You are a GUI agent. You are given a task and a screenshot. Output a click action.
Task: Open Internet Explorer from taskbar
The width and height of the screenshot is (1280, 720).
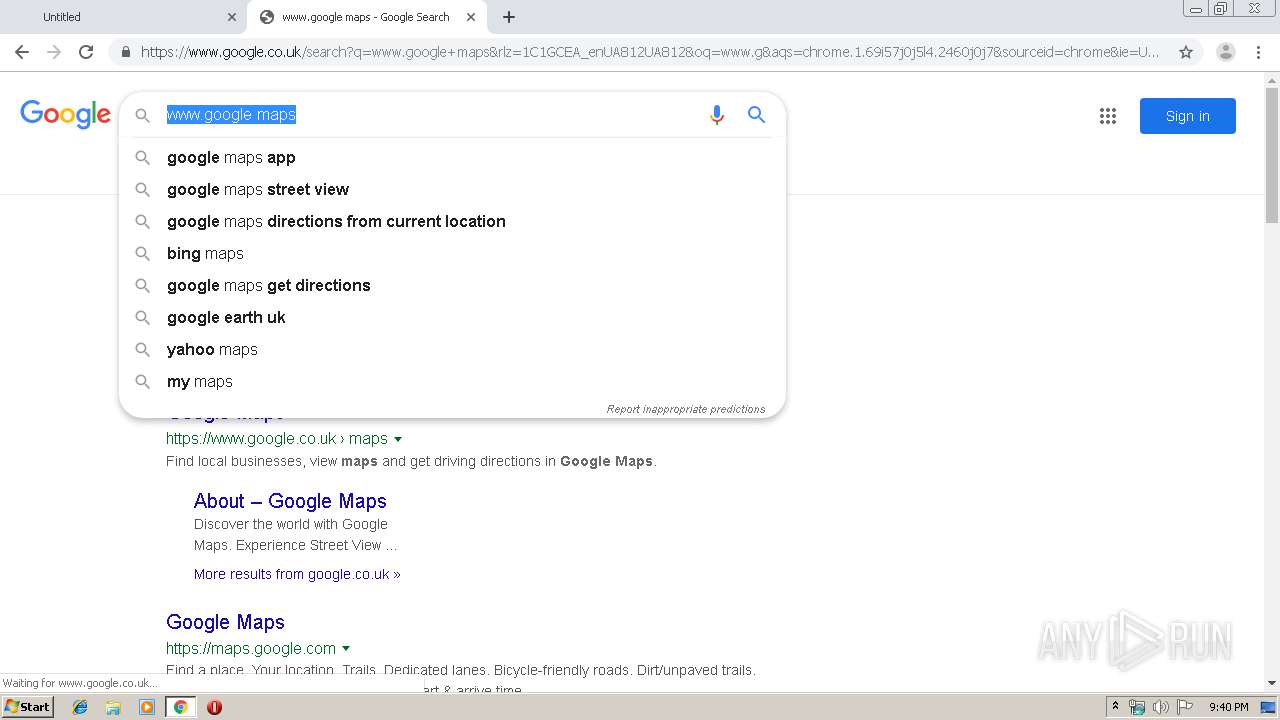80,707
